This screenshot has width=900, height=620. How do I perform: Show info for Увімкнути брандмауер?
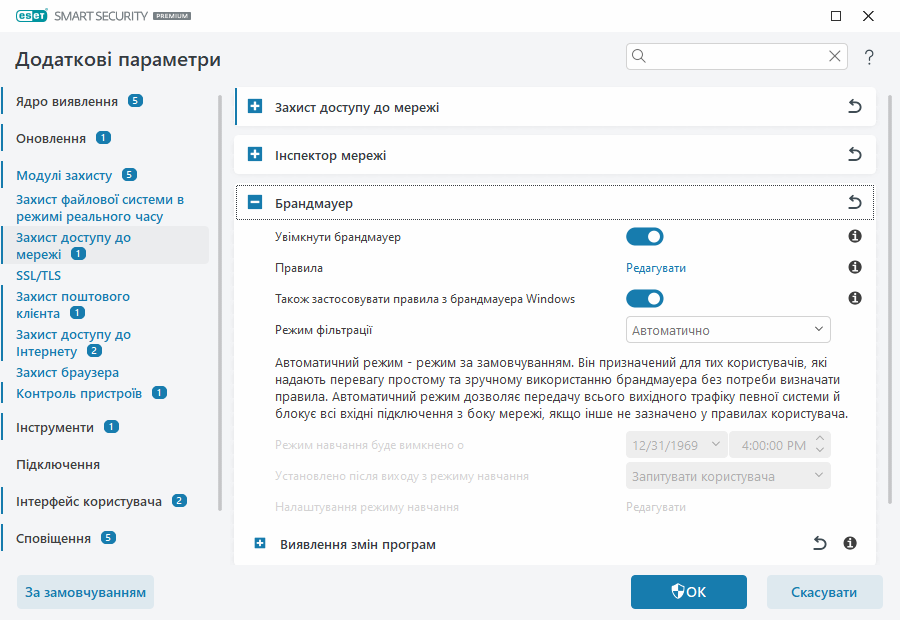click(855, 237)
